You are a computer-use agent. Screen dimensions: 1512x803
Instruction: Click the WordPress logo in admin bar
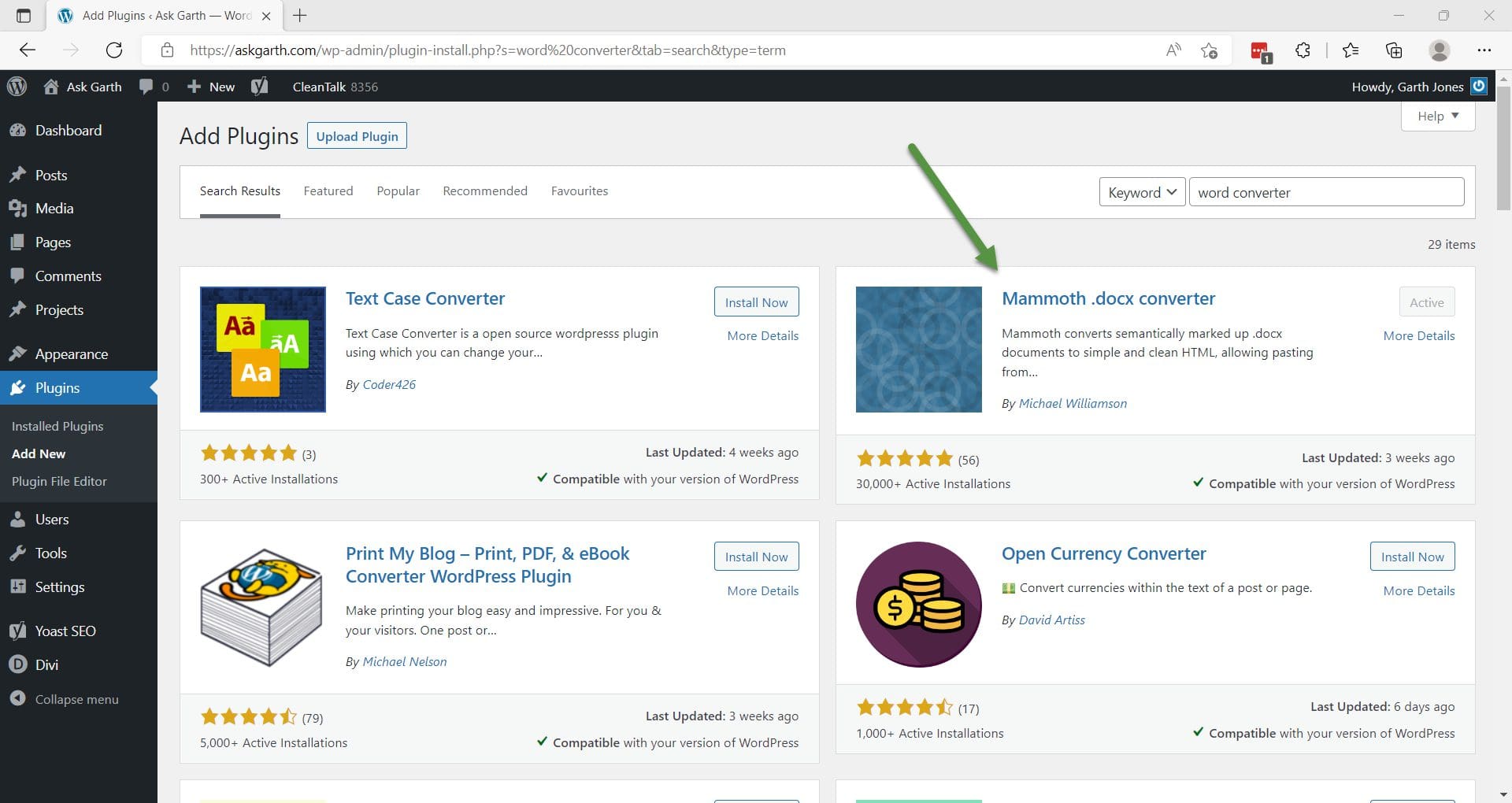coord(17,87)
